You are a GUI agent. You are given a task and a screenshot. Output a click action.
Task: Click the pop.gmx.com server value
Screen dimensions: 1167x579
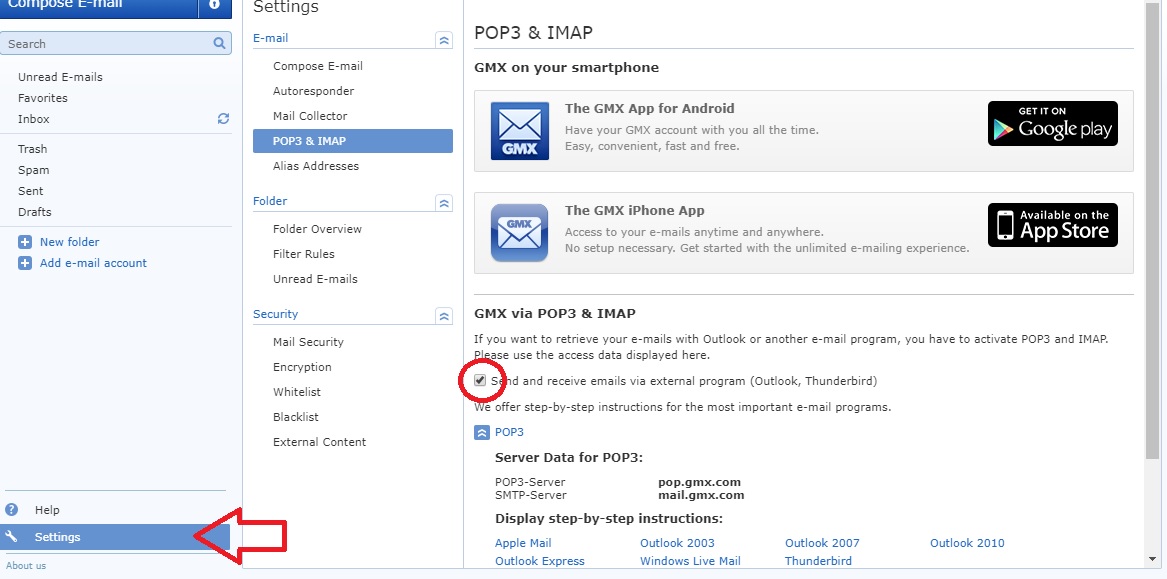click(700, 482)
